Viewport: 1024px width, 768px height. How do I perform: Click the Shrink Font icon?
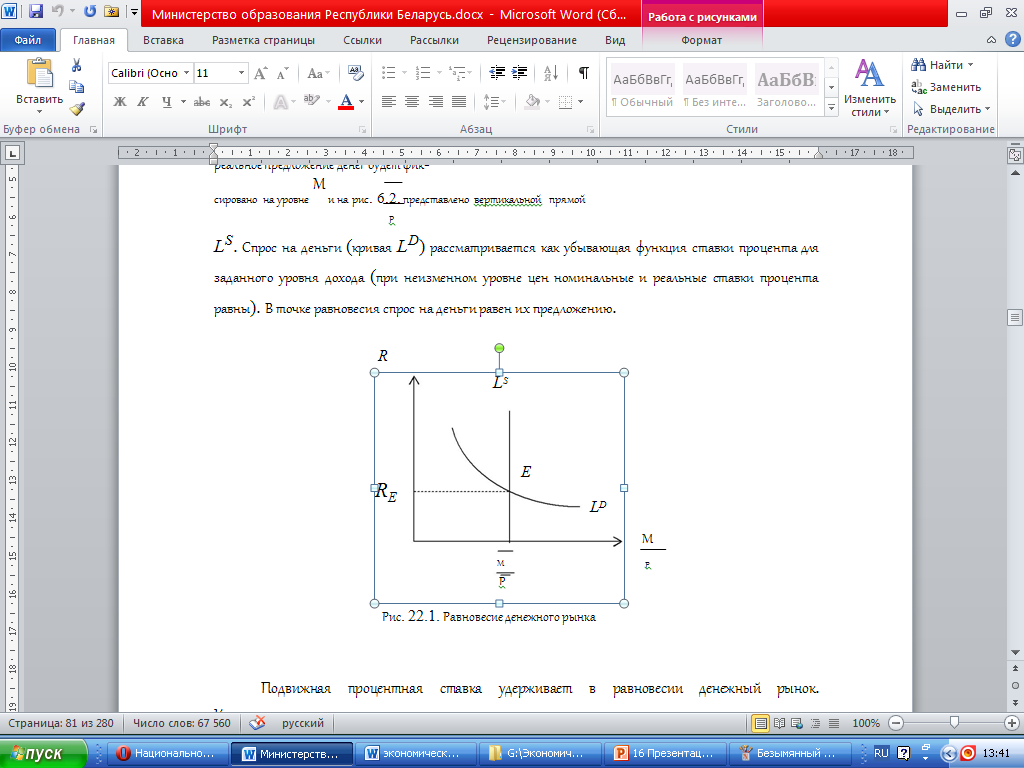pyautogui.click(x=282, y=73)
